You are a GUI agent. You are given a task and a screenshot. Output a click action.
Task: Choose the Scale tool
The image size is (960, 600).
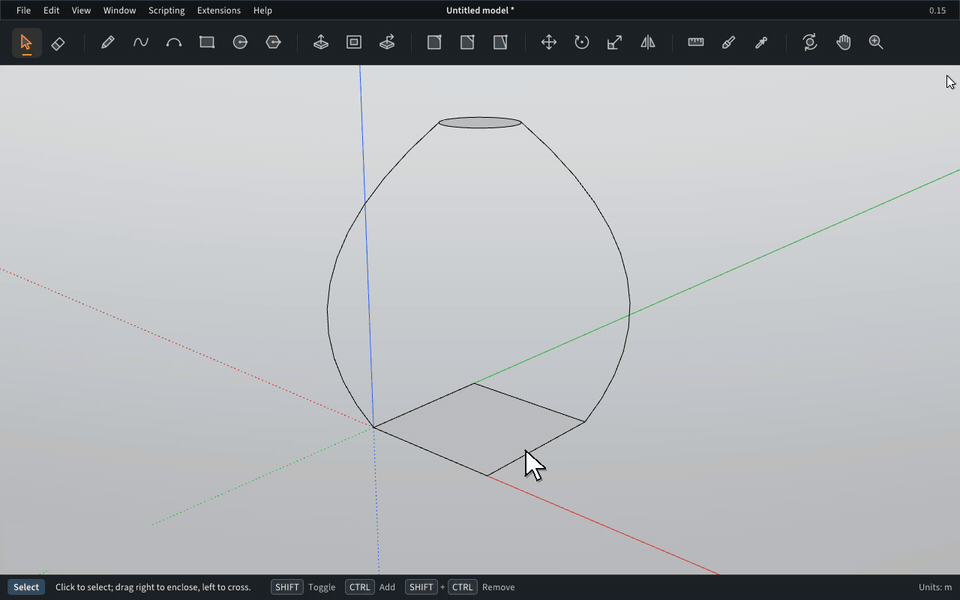(615, 42)
